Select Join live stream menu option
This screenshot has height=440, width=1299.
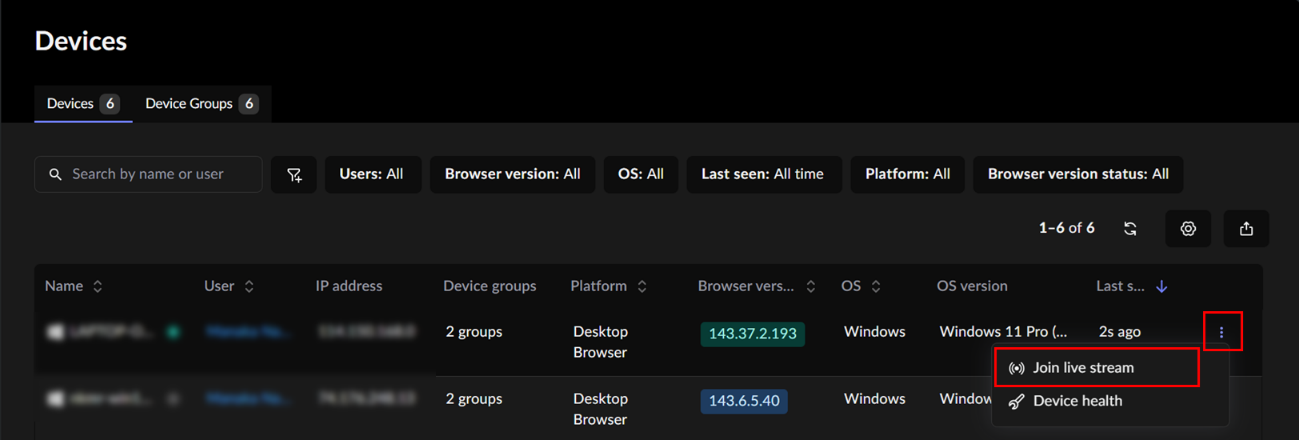(1083, 368)
